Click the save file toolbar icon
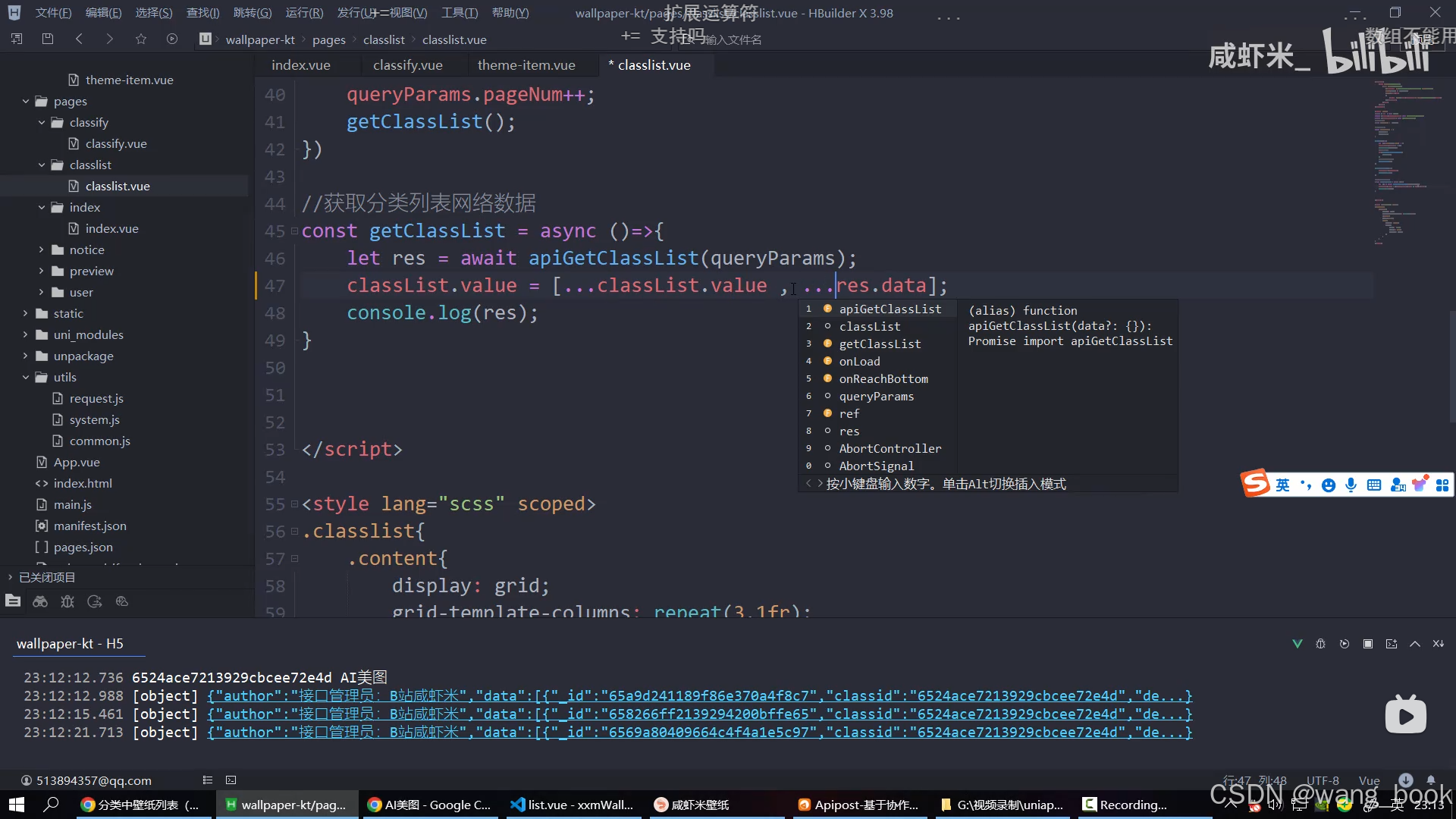Screen dimensions: 1456x819 pos(48,39)
